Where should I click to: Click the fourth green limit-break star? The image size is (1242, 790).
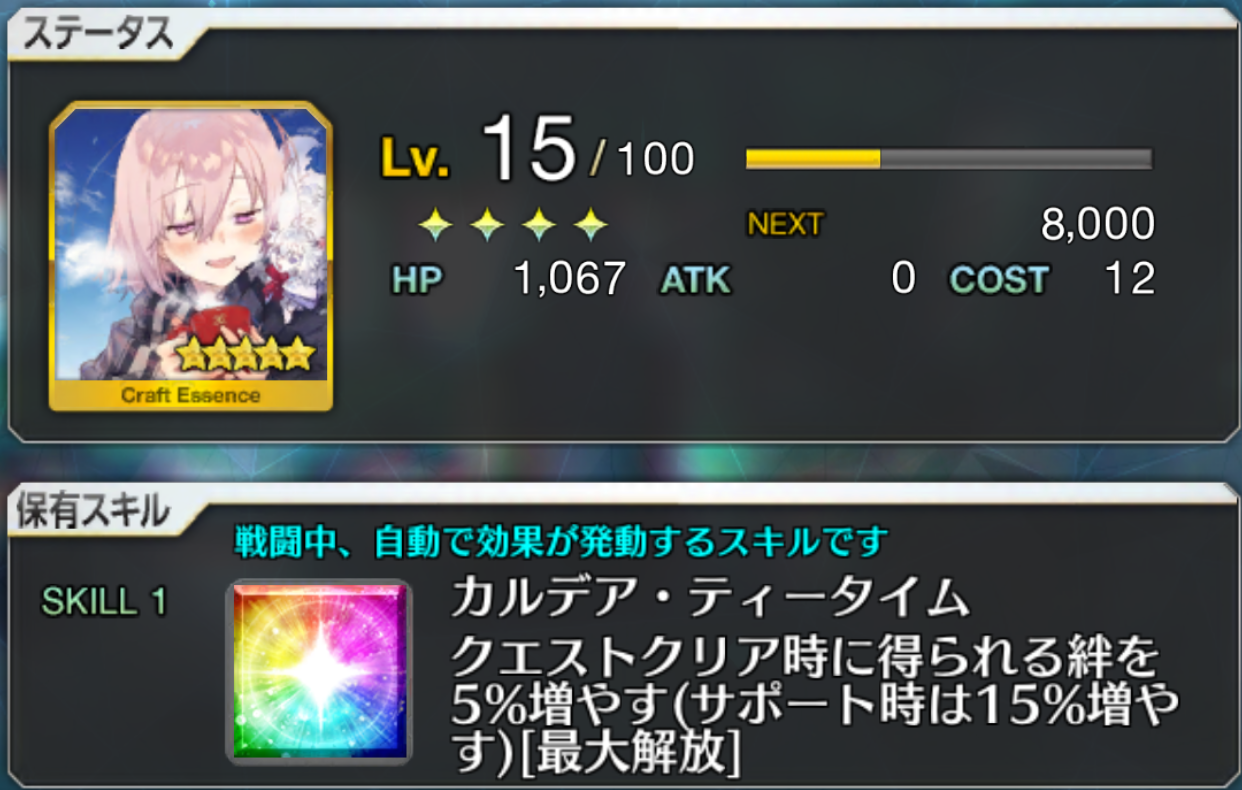click(590, 226)
